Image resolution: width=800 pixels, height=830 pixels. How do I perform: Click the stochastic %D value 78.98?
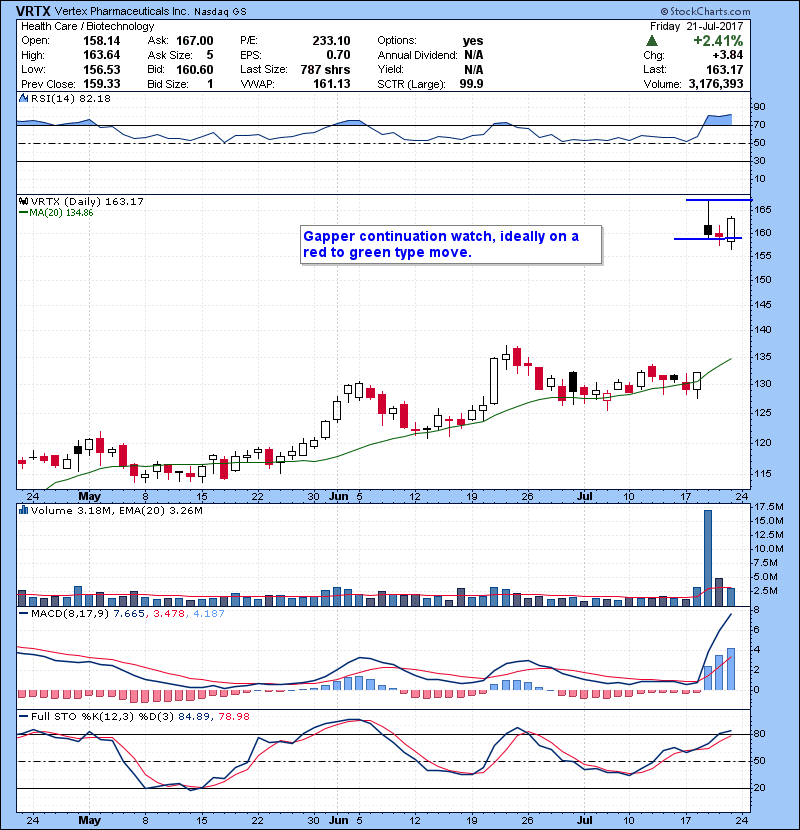(x=233, y=717)
